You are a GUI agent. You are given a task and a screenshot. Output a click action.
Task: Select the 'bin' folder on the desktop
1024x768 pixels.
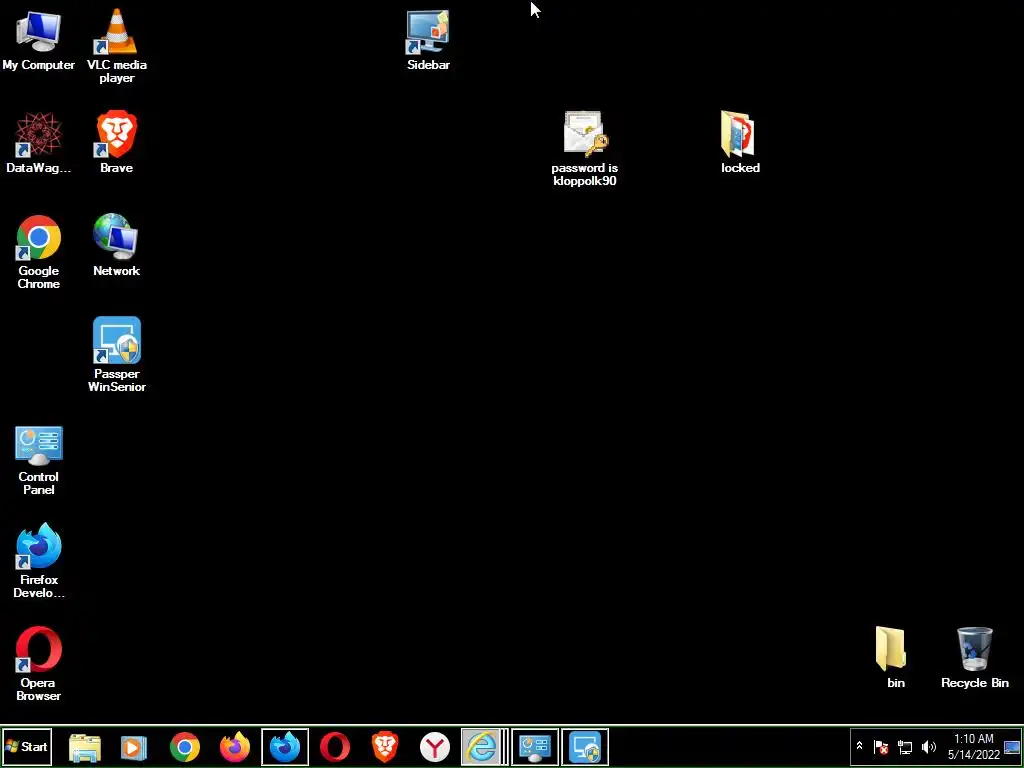[895, 657]
